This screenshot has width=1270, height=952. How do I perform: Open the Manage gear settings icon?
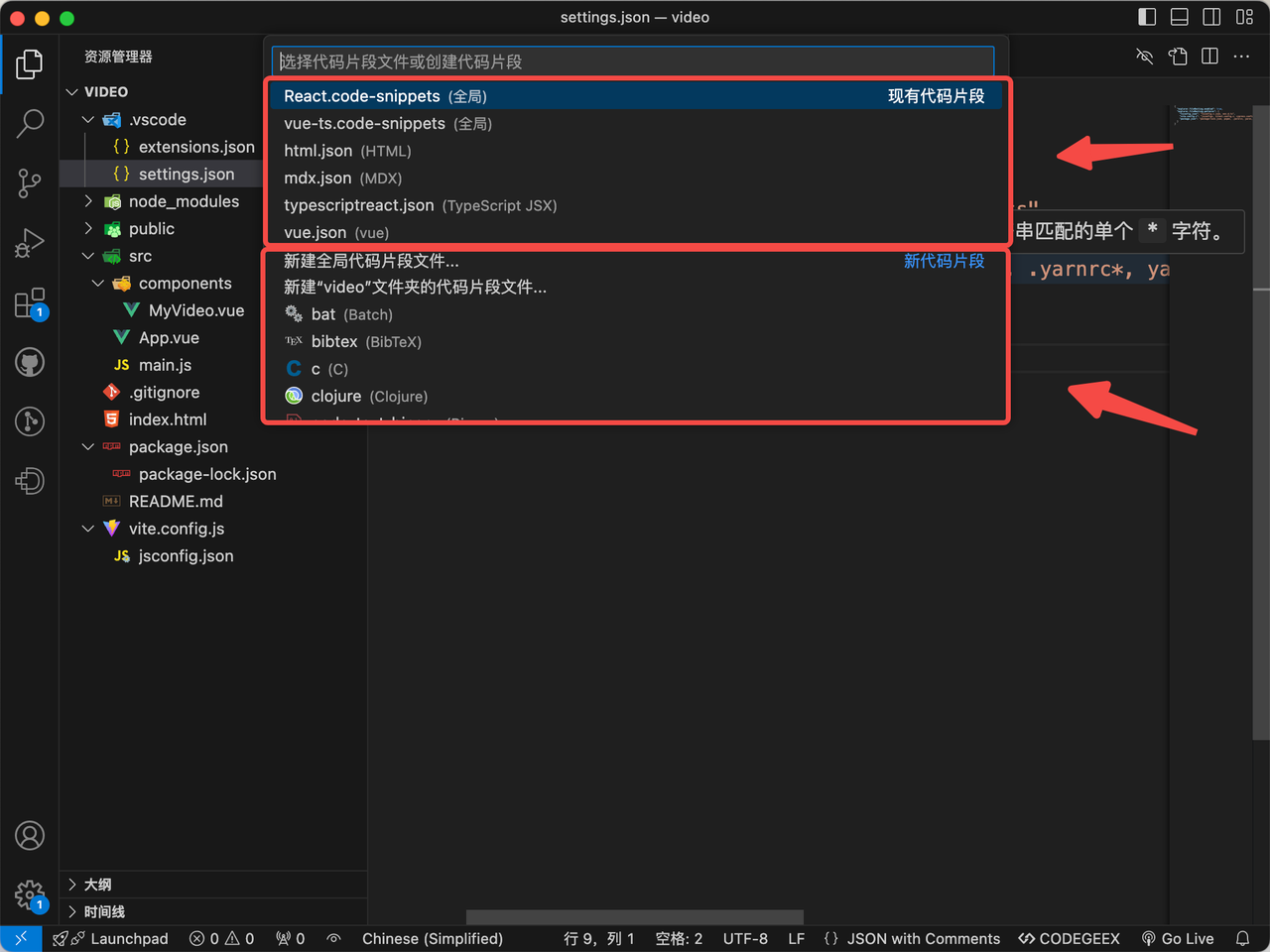(x=30, y=895)
